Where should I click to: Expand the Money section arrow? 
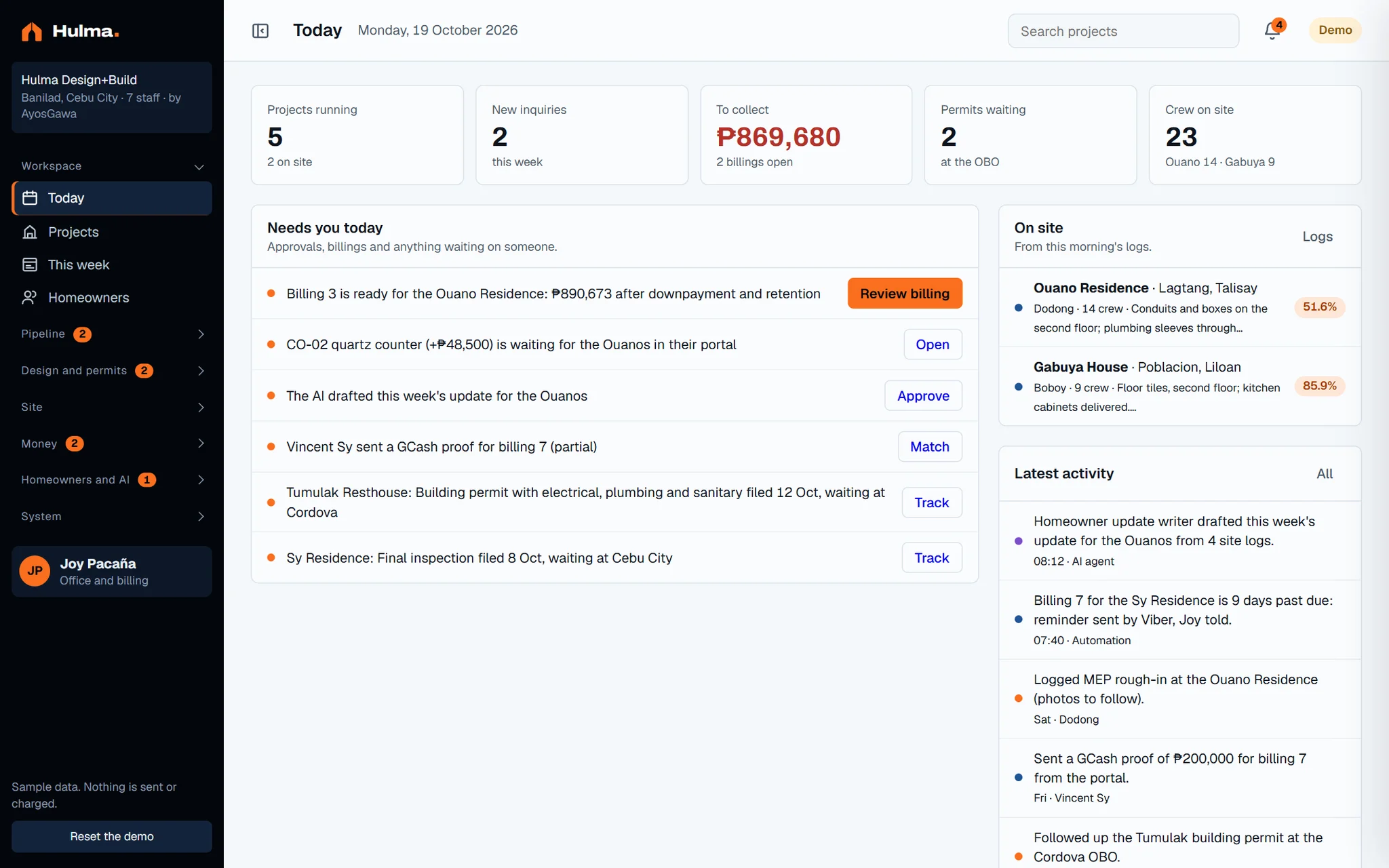pos(201,443)
